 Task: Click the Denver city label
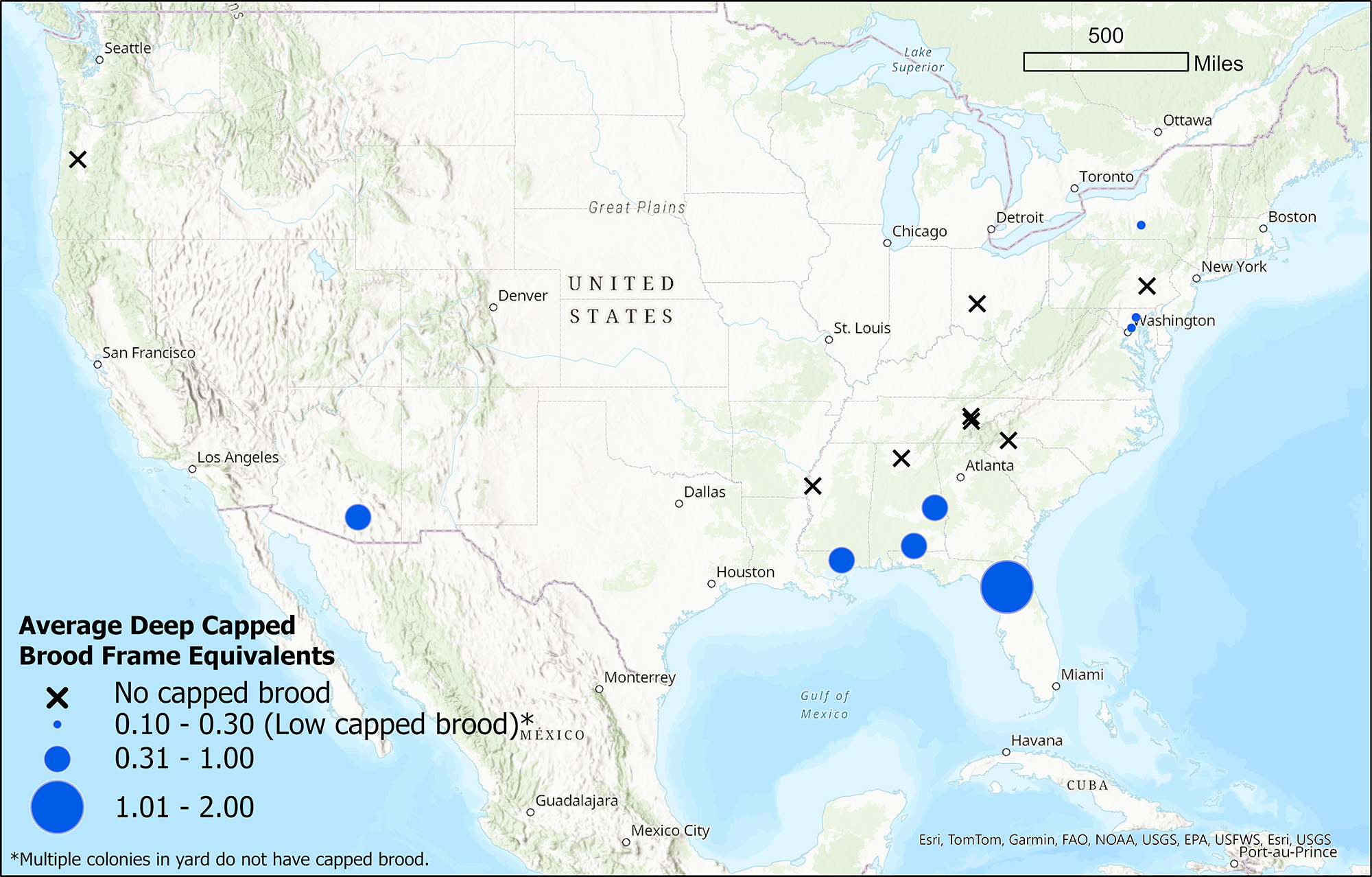tap(522, 296)
